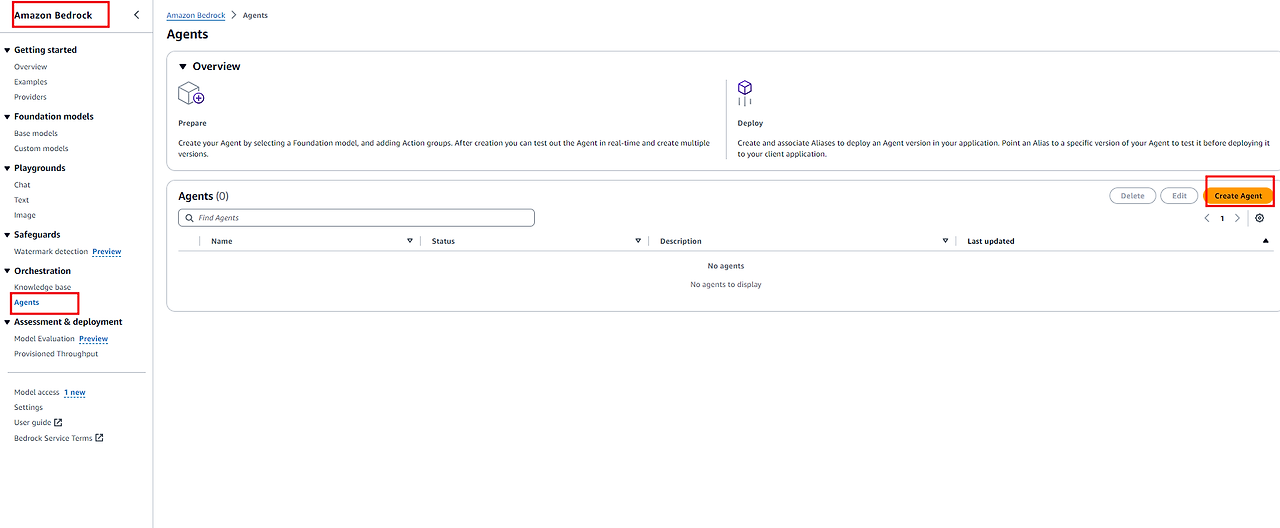The image size is (1280, 528).
Task: Open Model Evaluation in the sidebar
Action: (44, 339)
